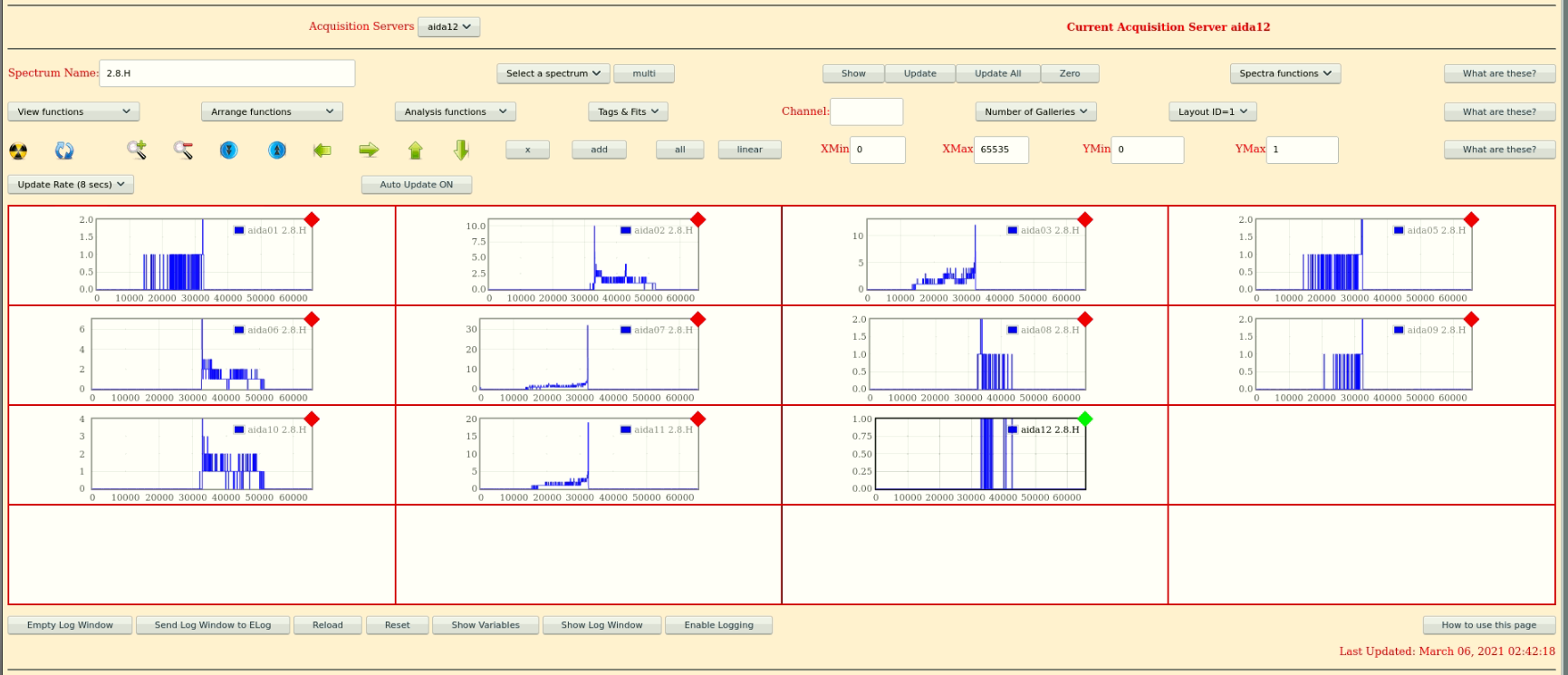Click the Show Log Window button
Viewport: 1568px width, 675px height.
point(601,625)
